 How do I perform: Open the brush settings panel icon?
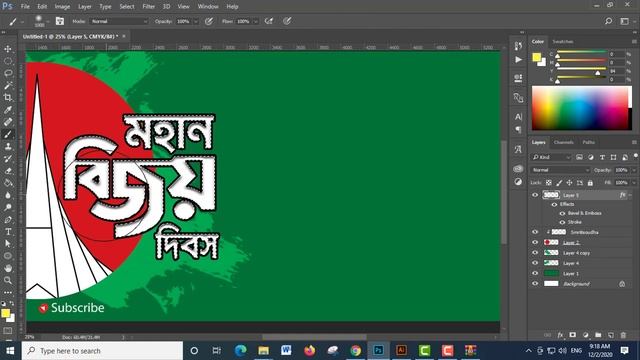[x=60, y=21]
